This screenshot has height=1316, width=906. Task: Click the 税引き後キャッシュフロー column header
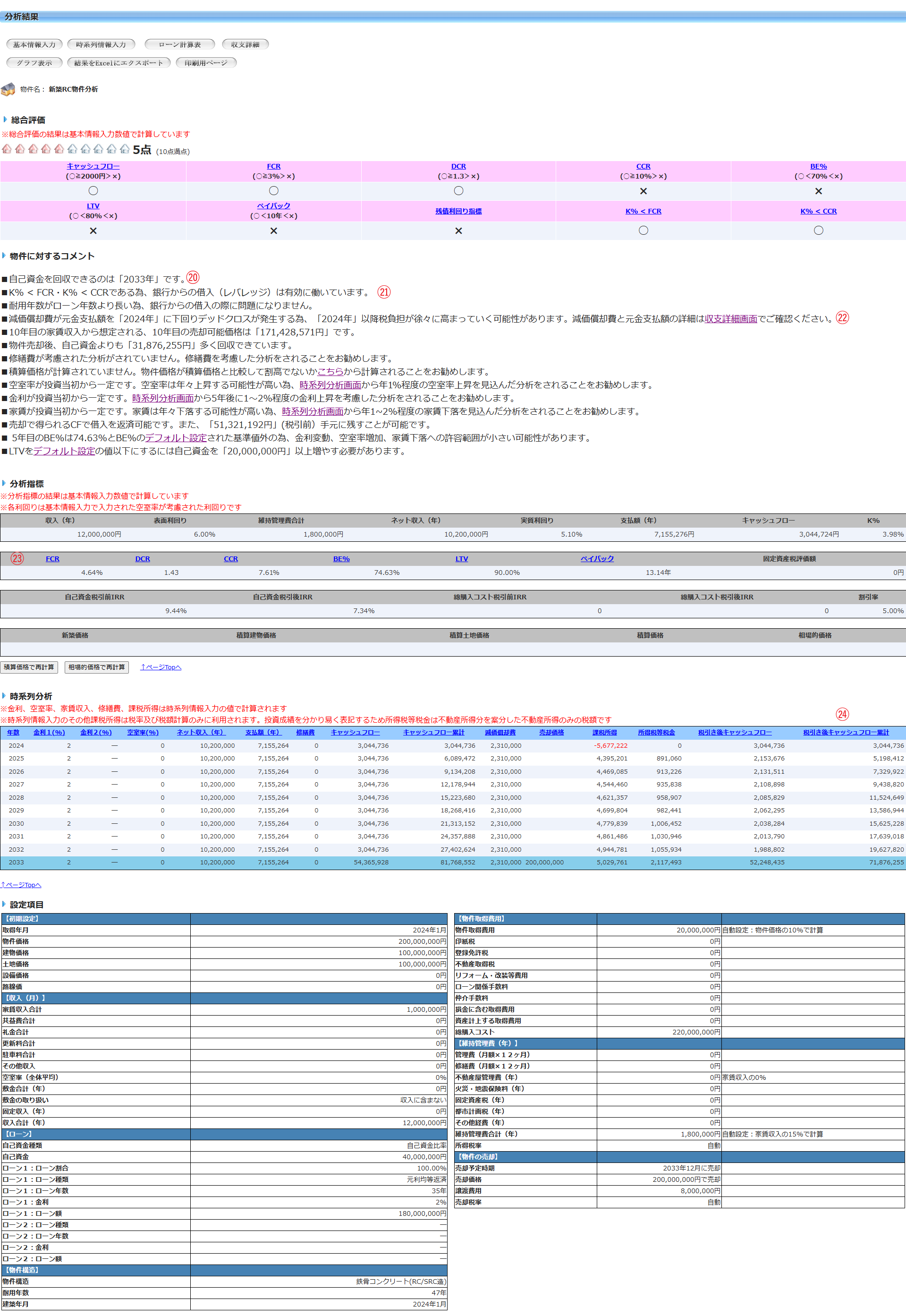735,733
